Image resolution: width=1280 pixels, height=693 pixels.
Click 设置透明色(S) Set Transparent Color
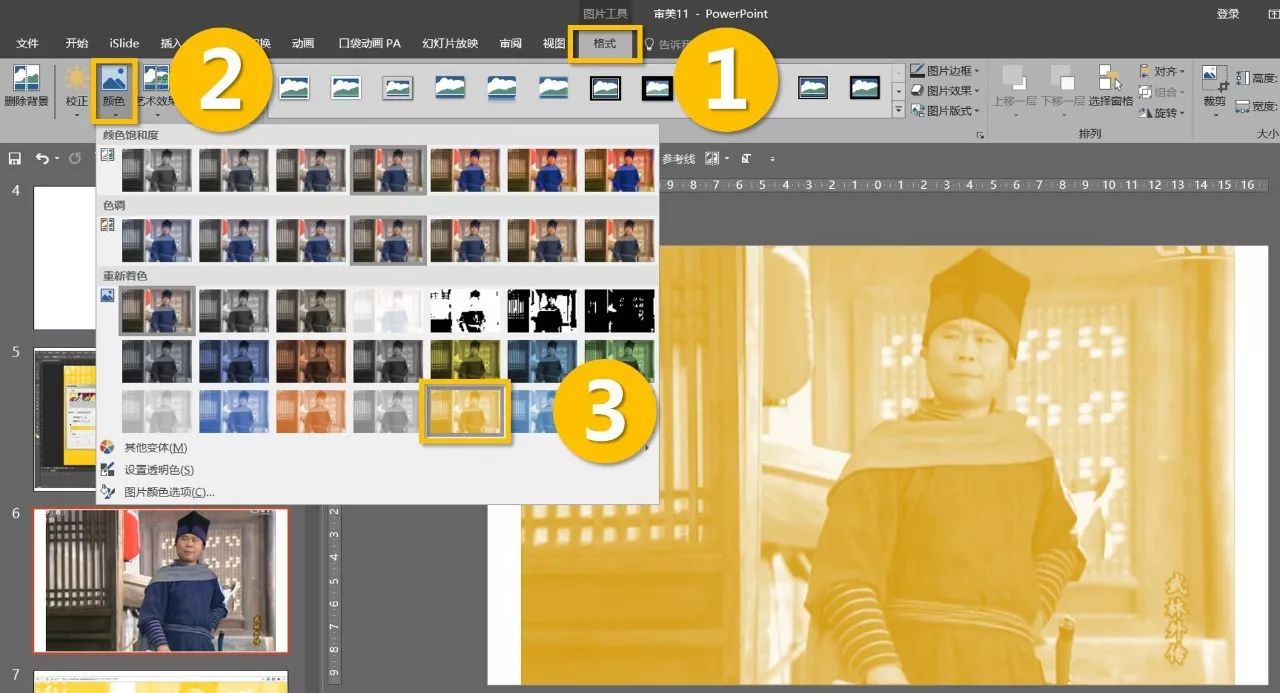(158, 470)
